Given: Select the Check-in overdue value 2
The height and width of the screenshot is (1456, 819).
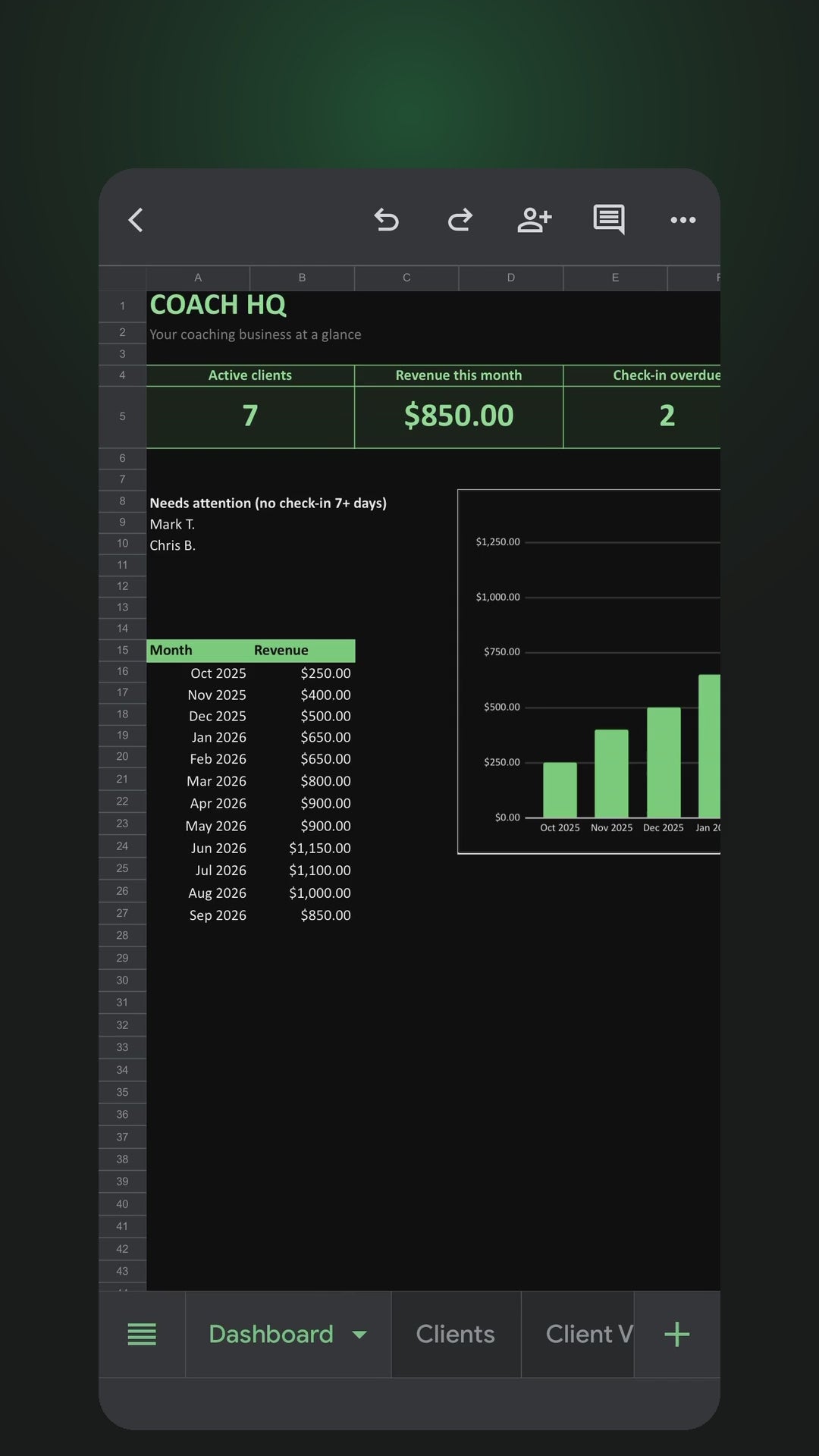Looking at the screenshot, I should point(667,416).
